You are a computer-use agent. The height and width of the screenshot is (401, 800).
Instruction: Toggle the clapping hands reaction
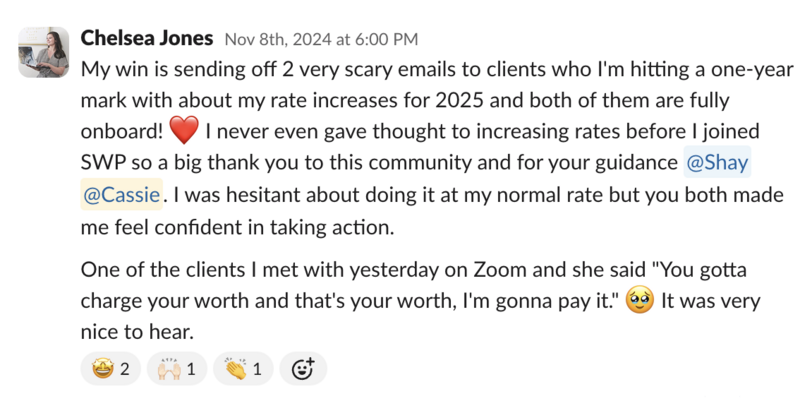pos(243,368)
